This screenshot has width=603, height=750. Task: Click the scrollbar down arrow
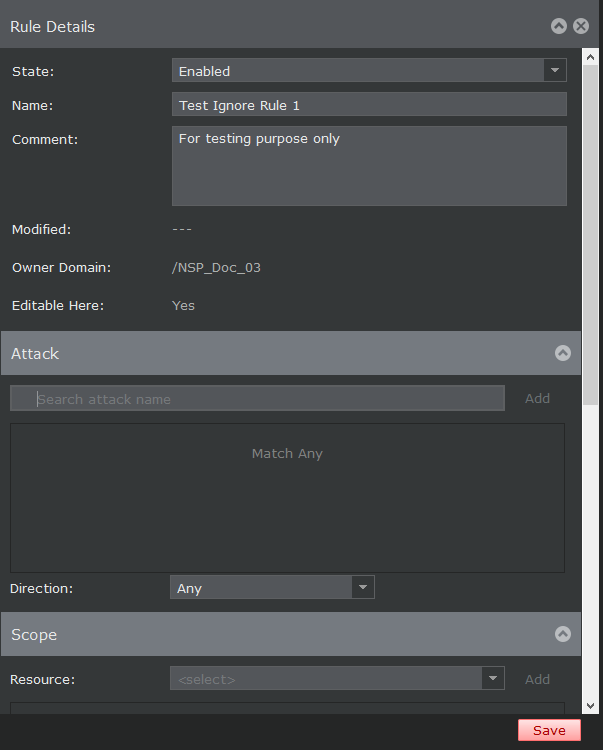click(x=591, y=706)
